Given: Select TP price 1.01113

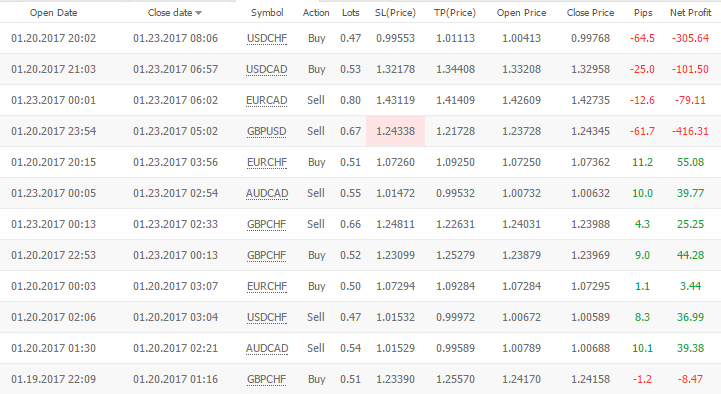Looking at the screenshot, I should coord(455,38).
